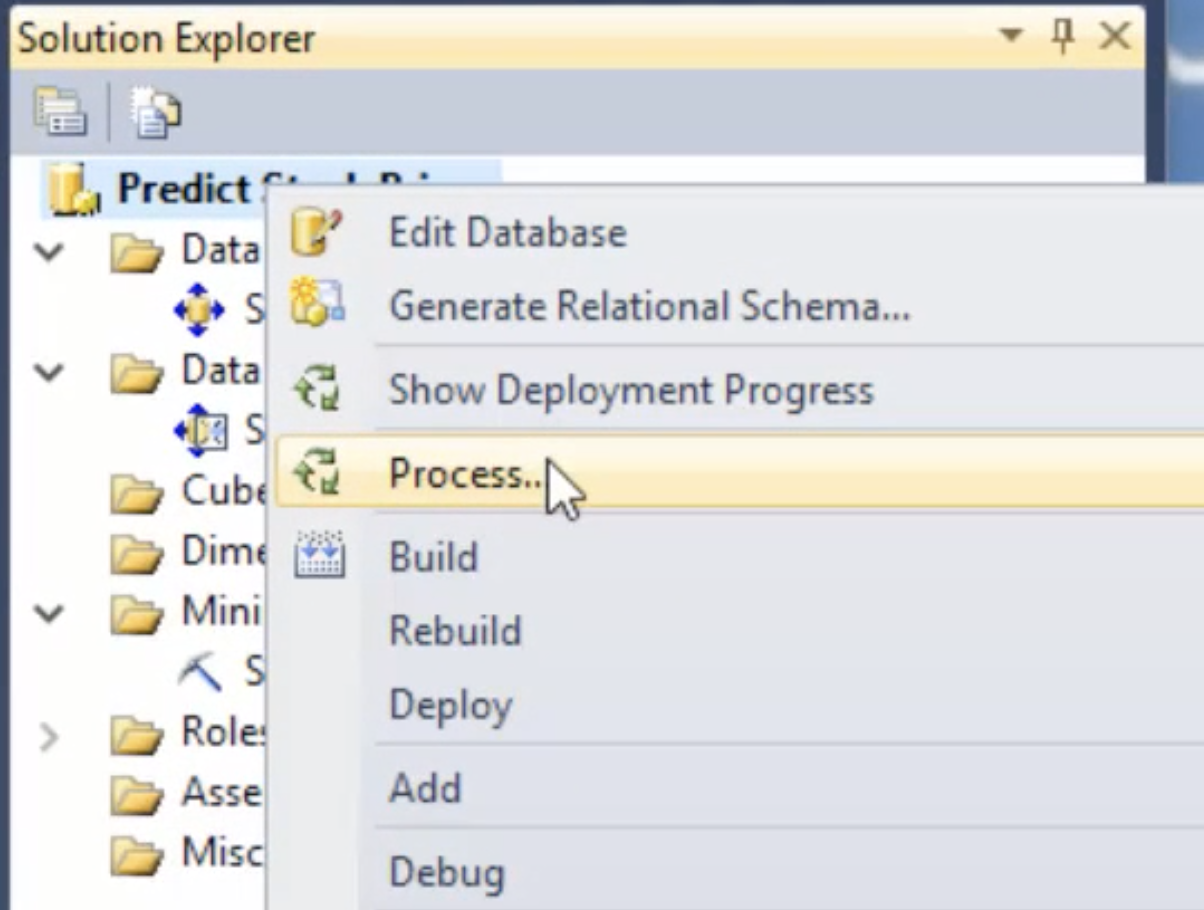Select the Dime tree row label
1204x910 pixels.
222,551
